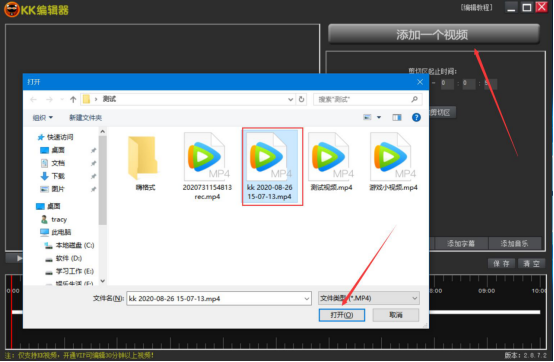Select 测试视频.mp4 file

[x=331, y=162]
